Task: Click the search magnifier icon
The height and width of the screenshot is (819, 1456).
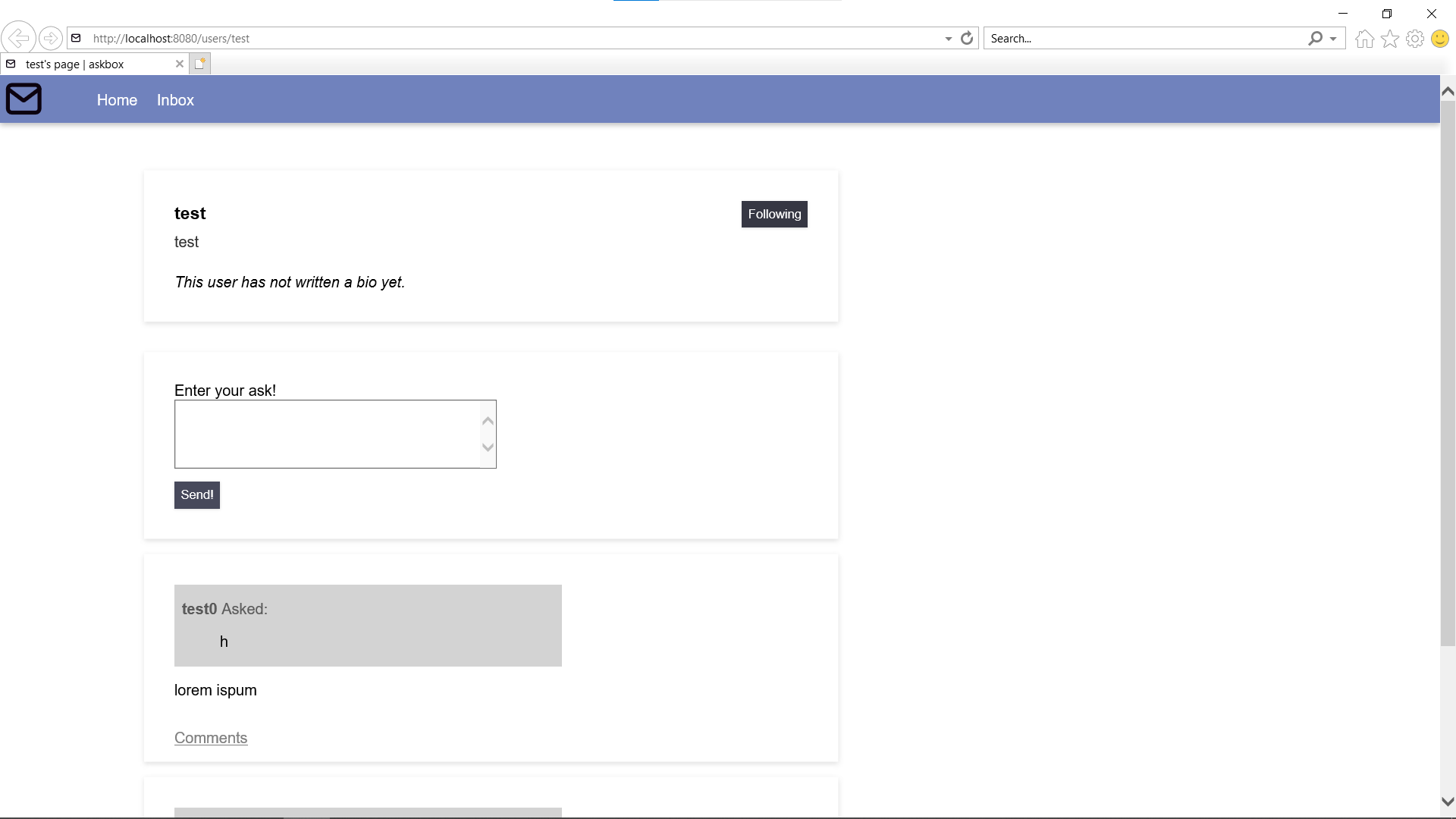Action: (x=1315, y=38)
